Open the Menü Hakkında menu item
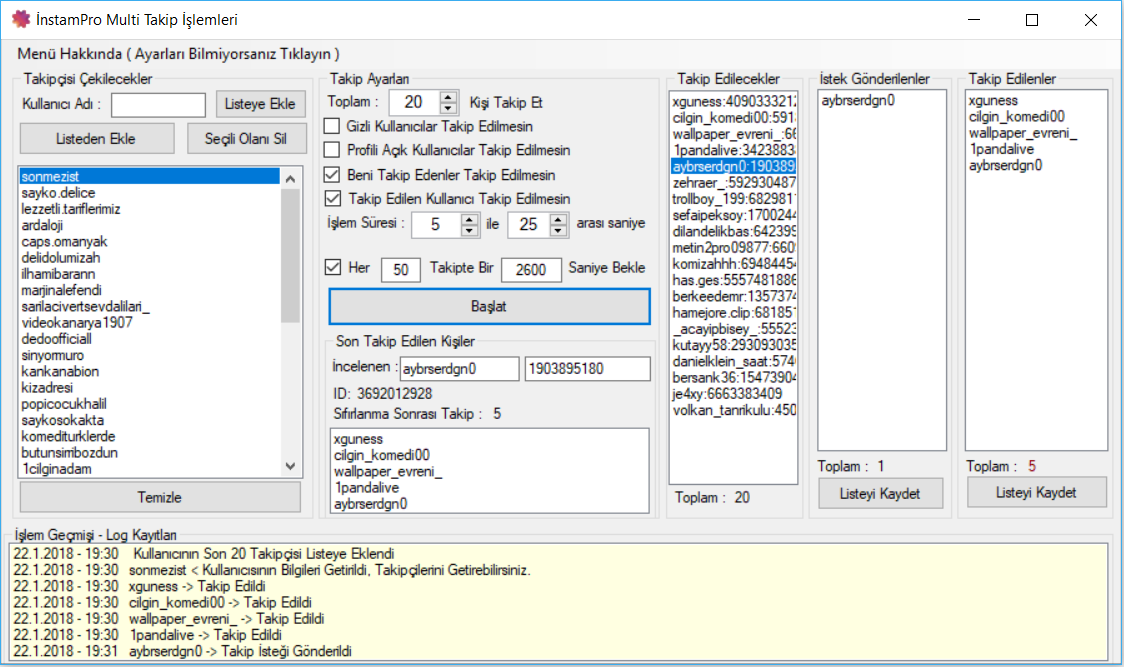Screen dimensions: 1124x667 178,54
